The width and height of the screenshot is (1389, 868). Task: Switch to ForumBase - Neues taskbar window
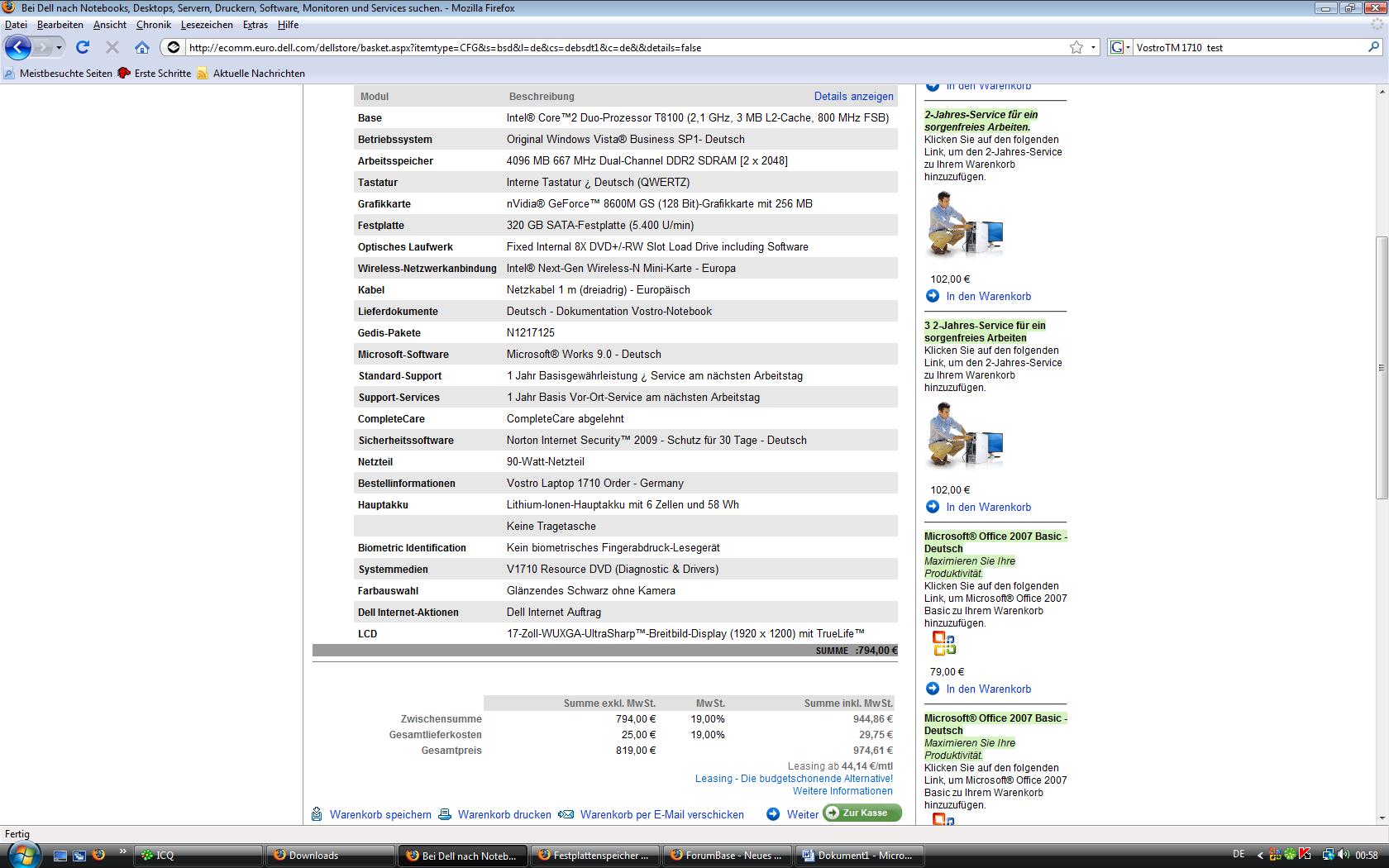coord(727,856)
